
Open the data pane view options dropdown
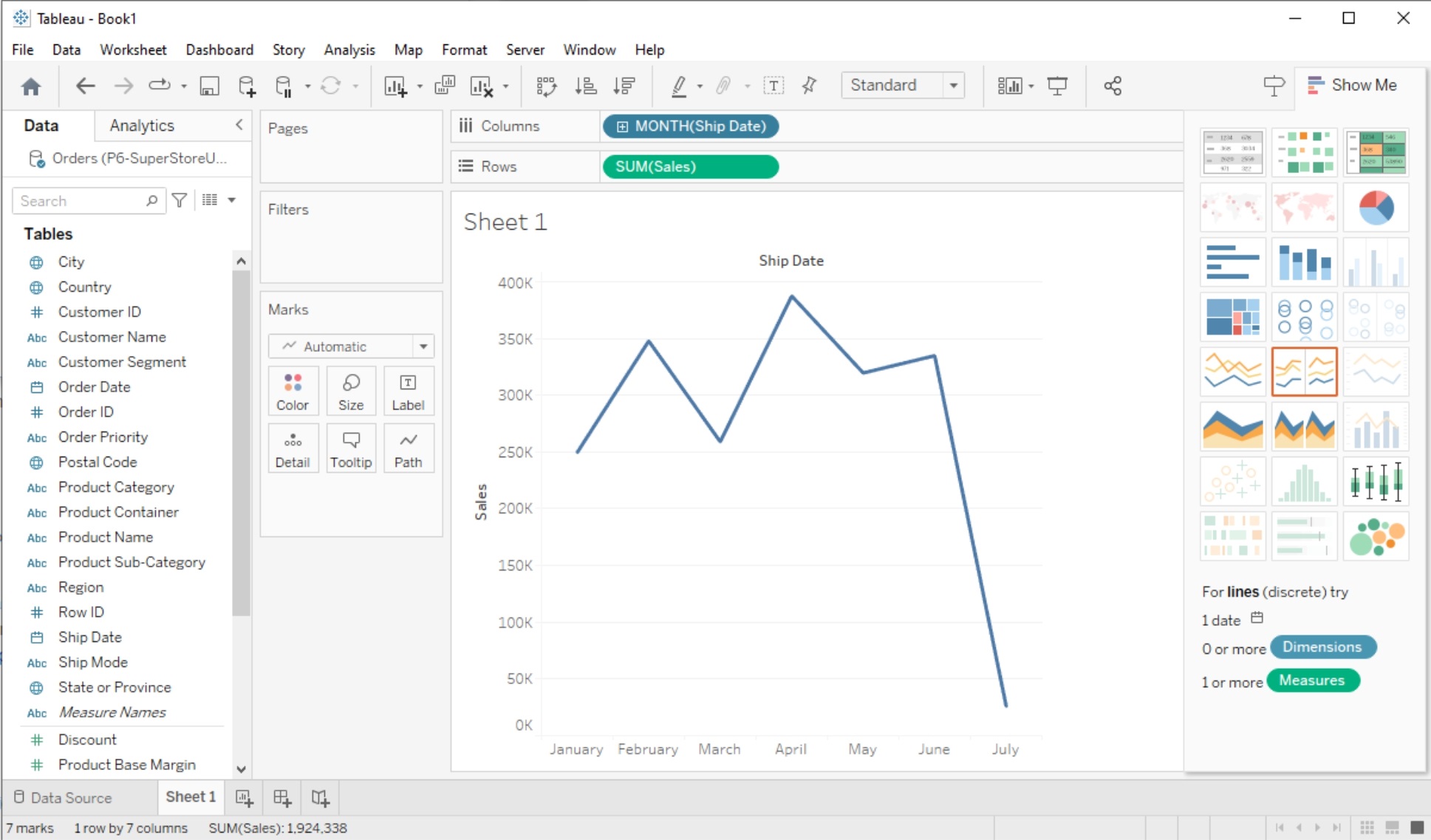[231, 200]
